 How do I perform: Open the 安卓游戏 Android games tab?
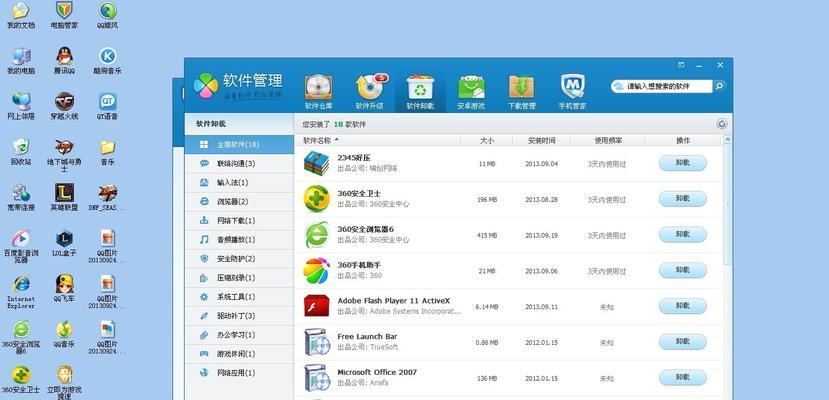471,92
